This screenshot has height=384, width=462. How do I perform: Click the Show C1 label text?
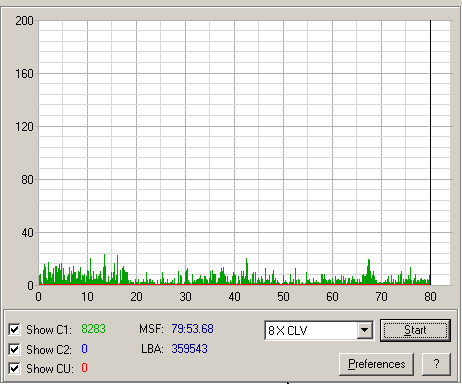[49, 330]
